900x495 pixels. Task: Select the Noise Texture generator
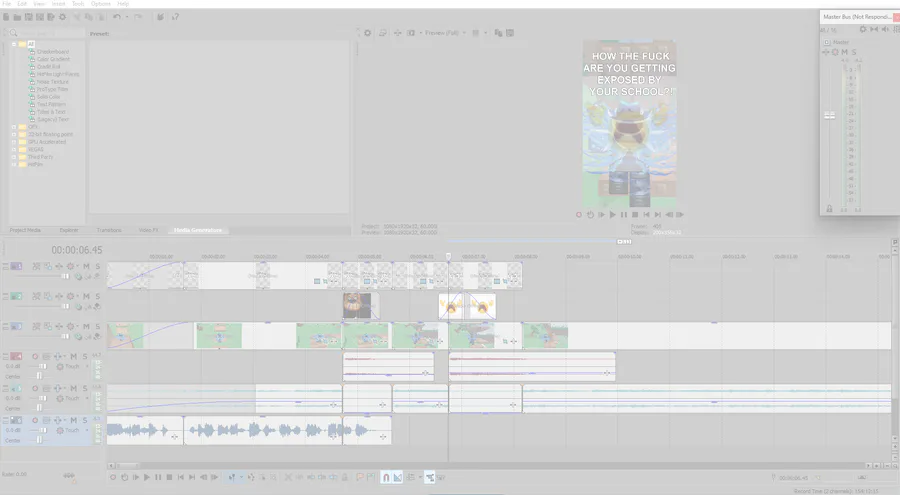(x=52, y=82)
